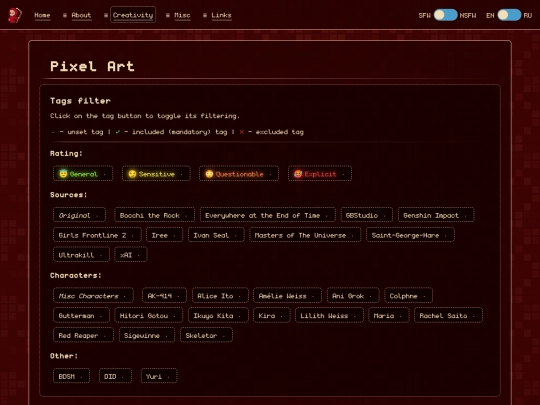This screenshot has width=540, height=405.
Task: Filter by the Original source tag
Action: click(79, 215)
